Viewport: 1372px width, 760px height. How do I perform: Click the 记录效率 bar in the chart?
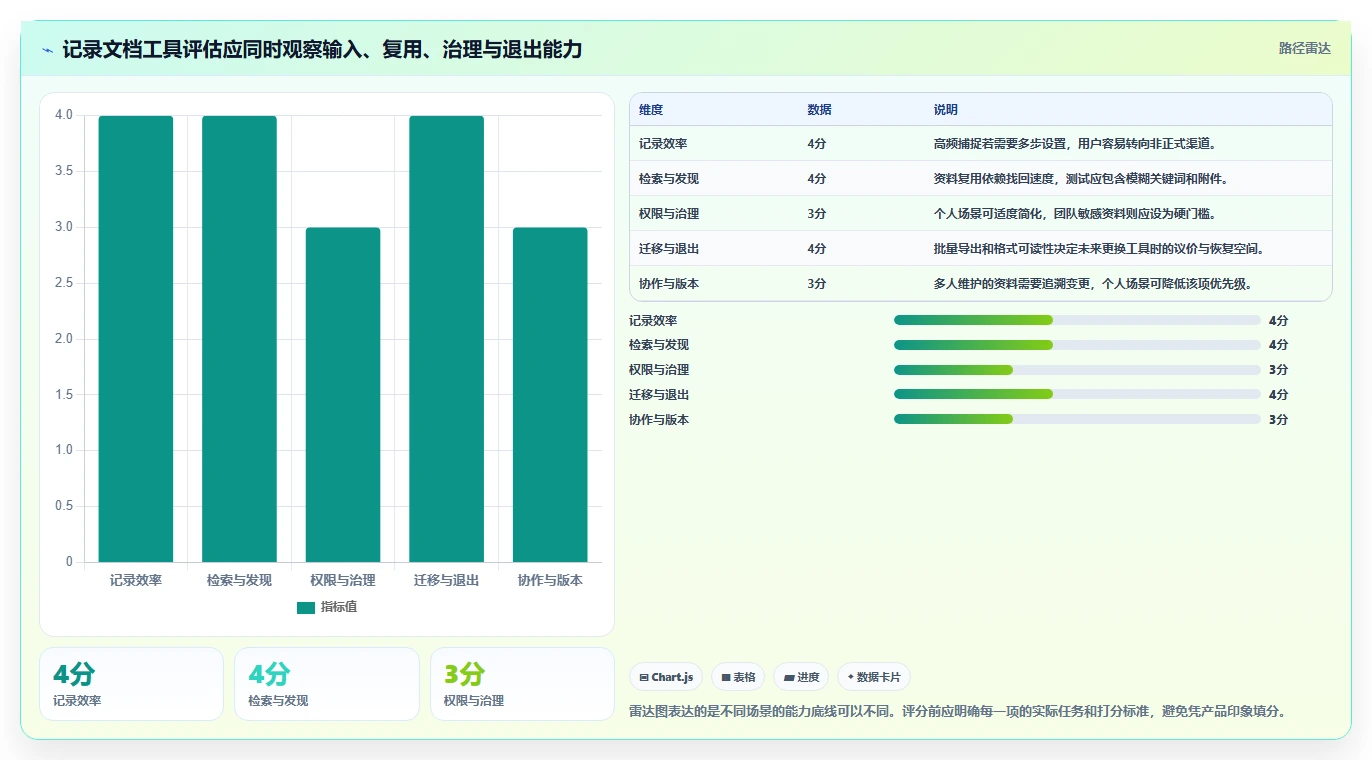click(136, 339)
